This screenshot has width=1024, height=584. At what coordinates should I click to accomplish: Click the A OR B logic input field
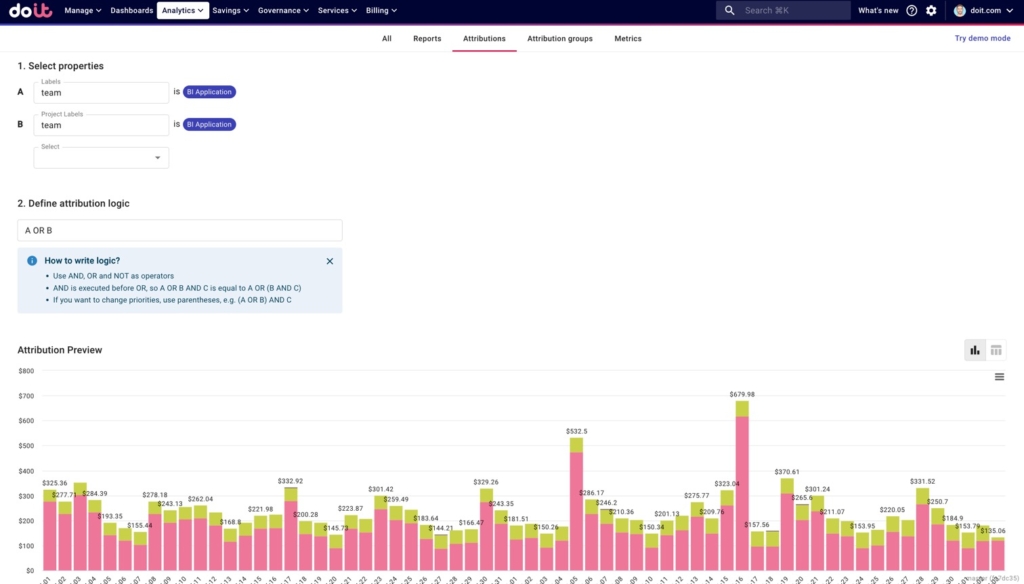click(x=180, y=230)
